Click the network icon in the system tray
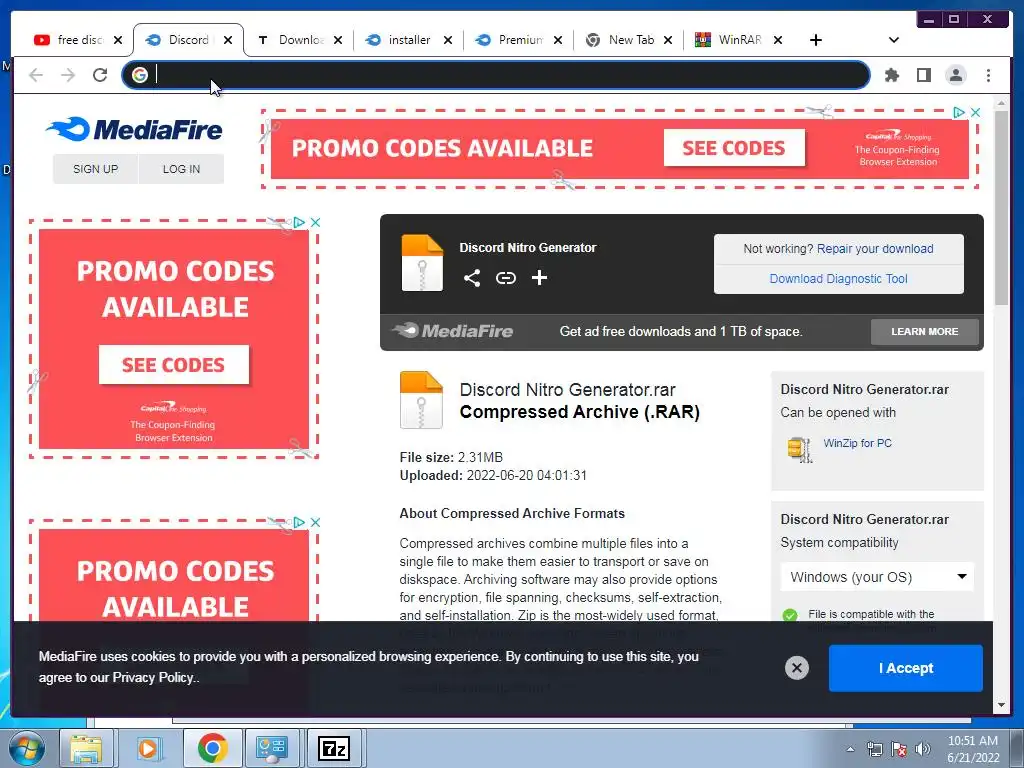The width and height of the screenshot is (1024, 768). [x=874, y=750]
